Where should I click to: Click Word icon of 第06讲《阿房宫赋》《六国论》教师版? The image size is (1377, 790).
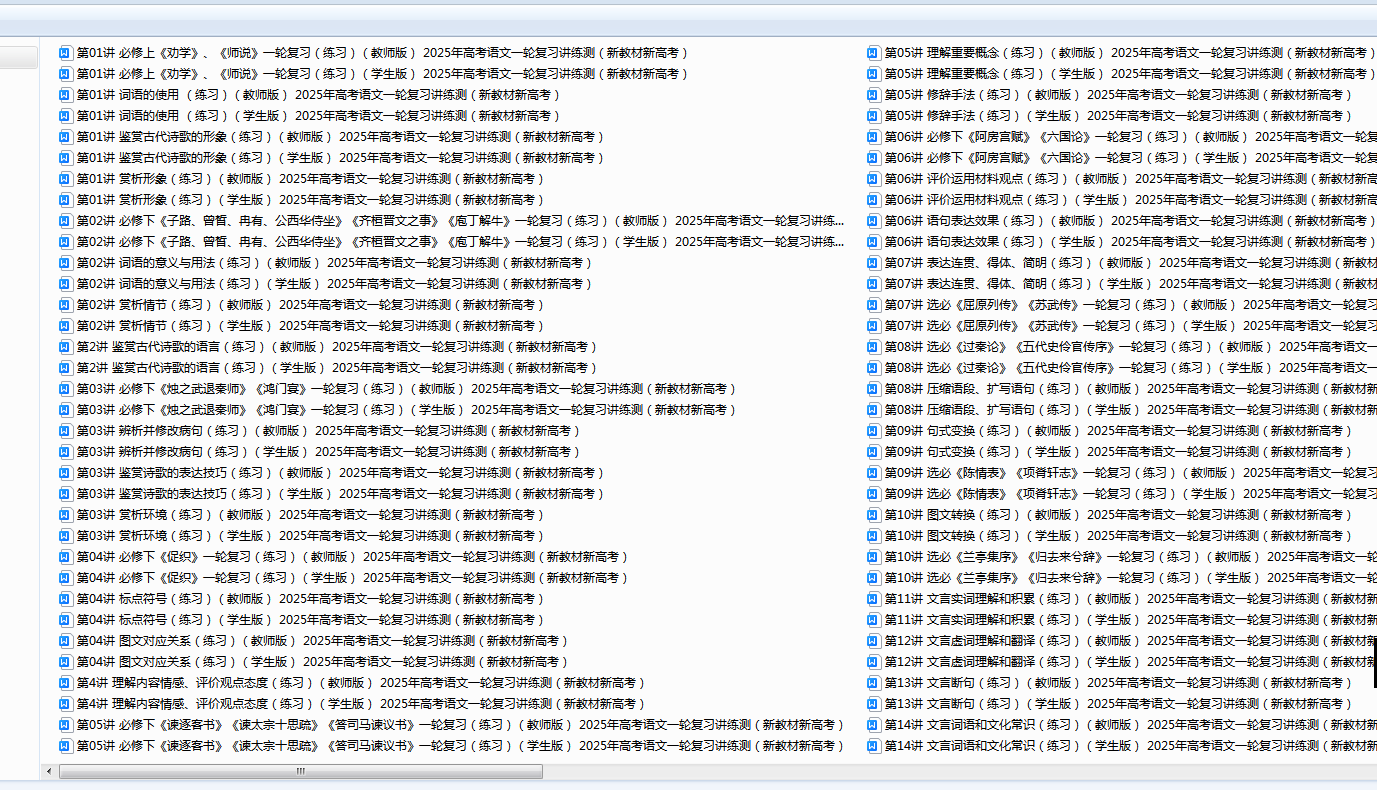pyautogui.click(x=874, y=136)
